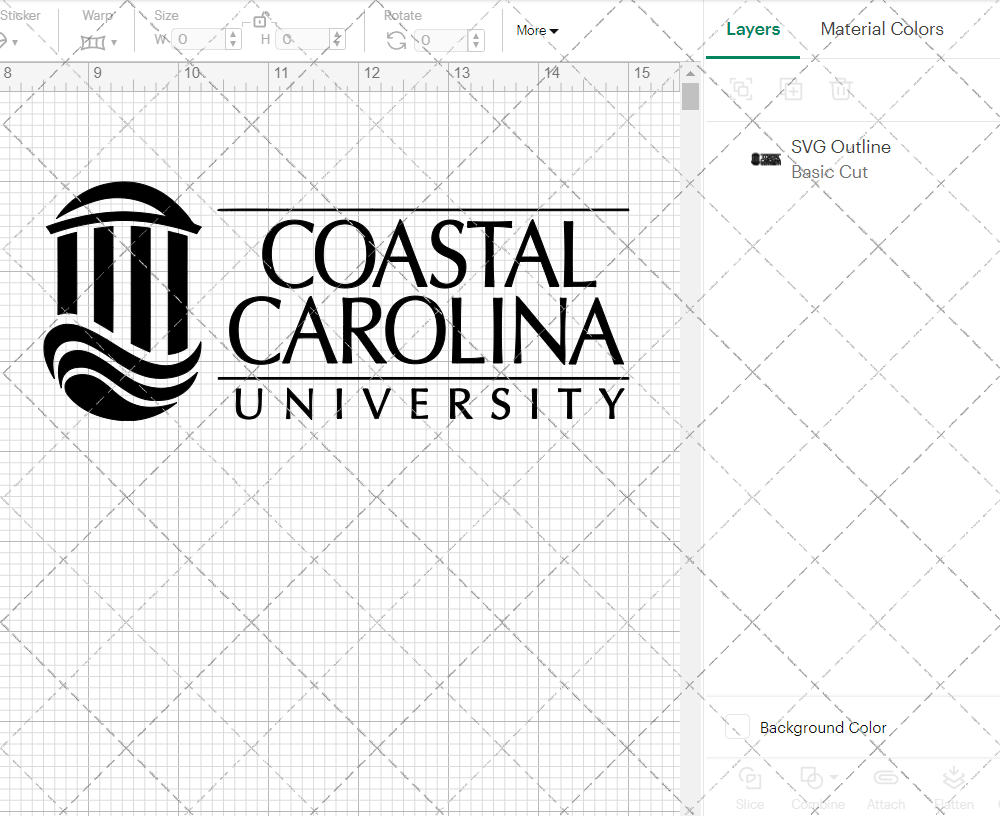Open the More options dropdown
The width and height of the screenshot is (1000, 816).
[537, 31]
